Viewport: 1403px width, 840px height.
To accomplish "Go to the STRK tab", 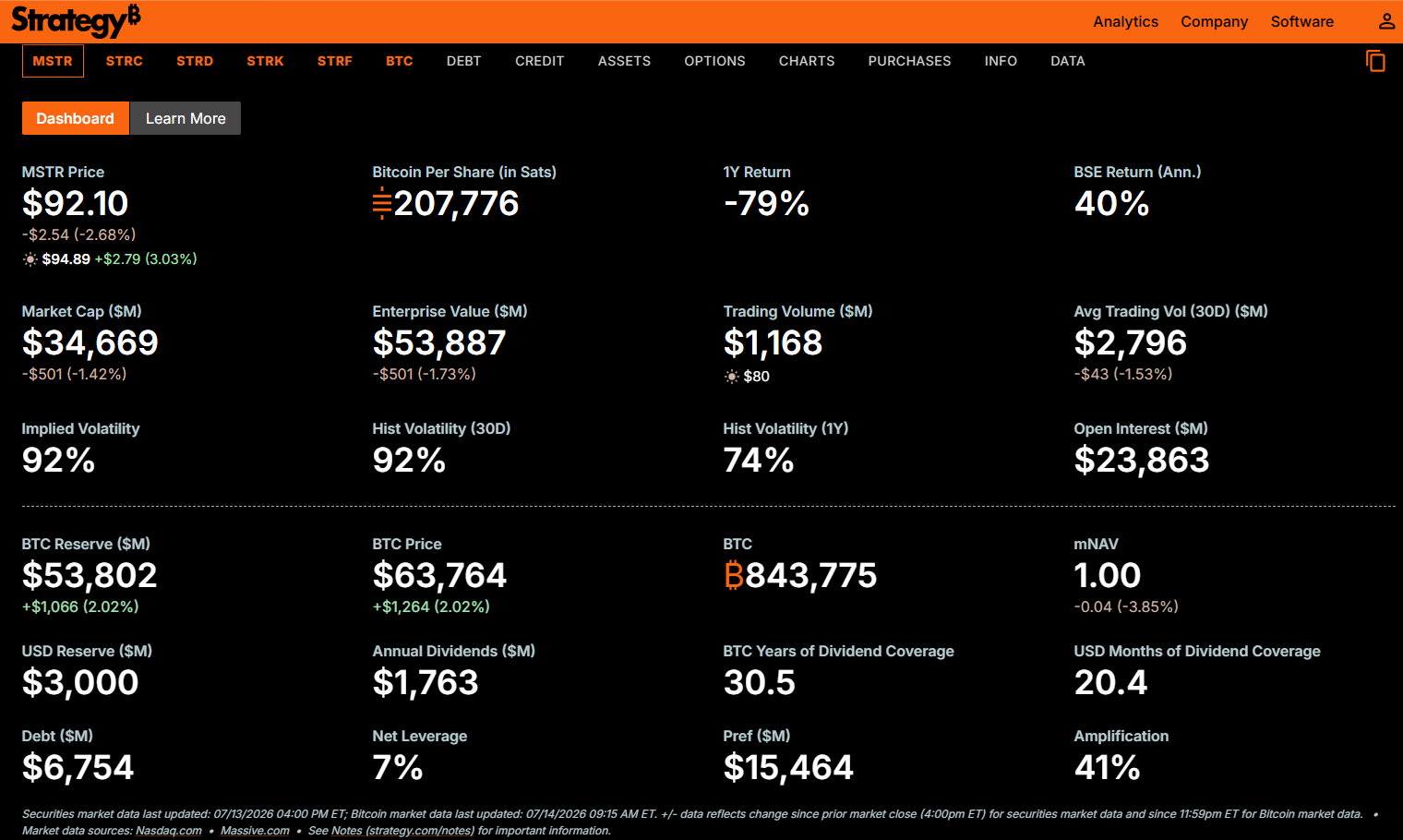I will click(265, 61).
